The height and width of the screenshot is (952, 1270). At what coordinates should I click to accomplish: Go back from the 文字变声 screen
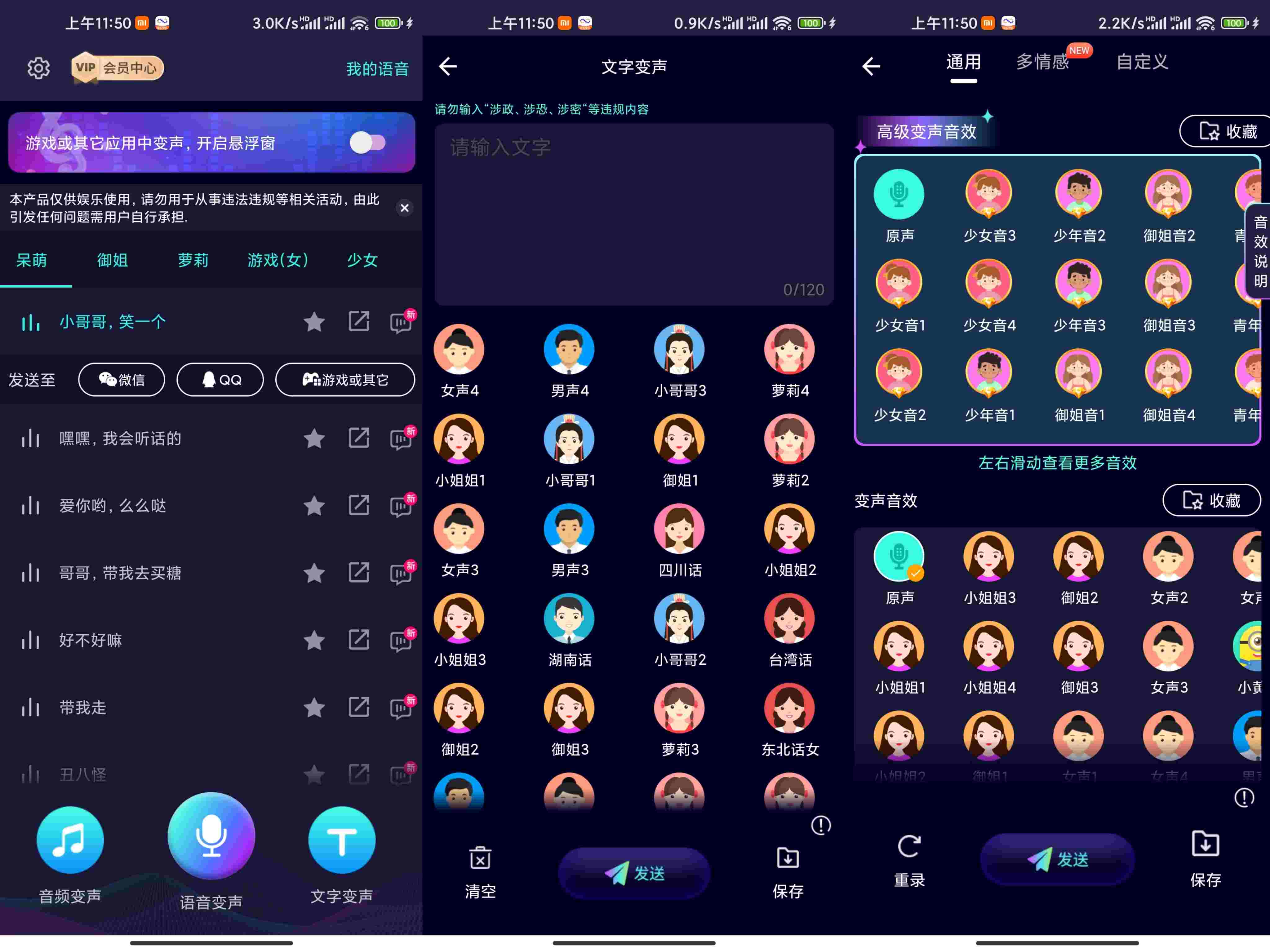(448, 67)
